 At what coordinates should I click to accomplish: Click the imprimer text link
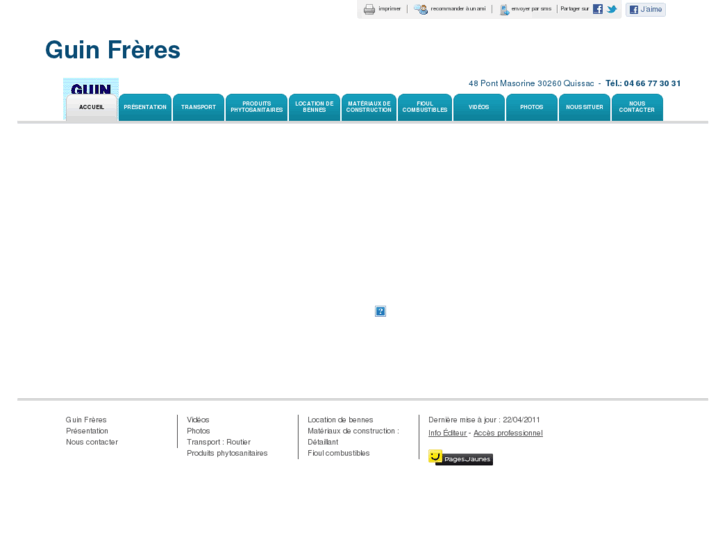point(389,9)
